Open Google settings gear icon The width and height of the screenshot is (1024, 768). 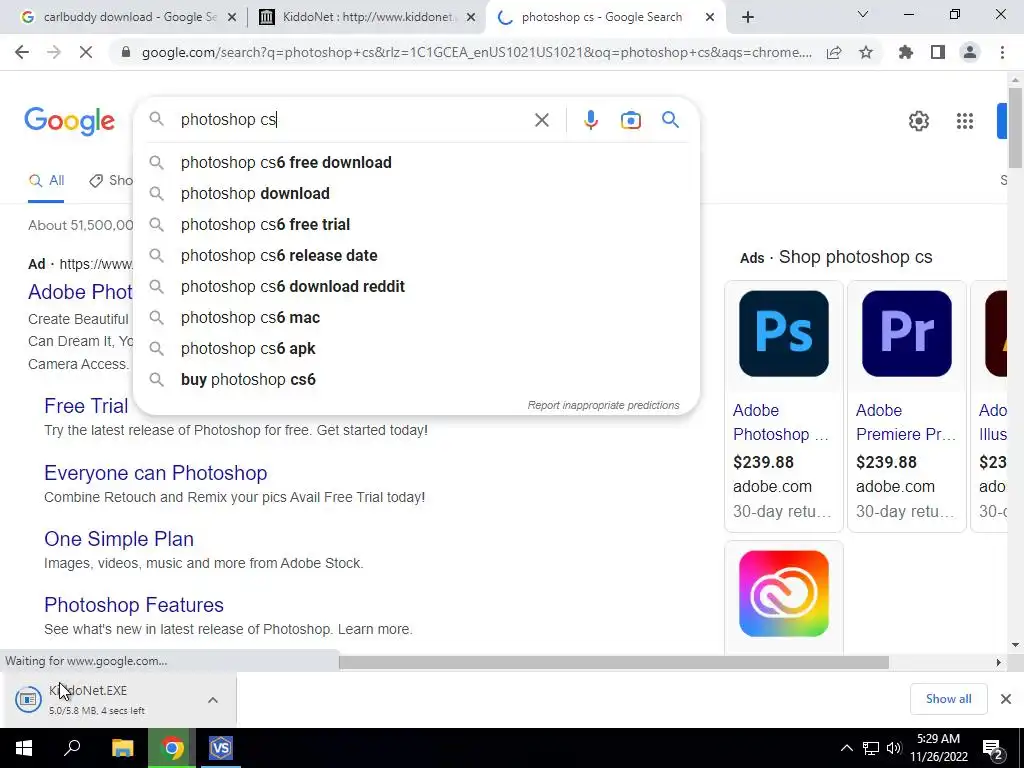(x=919, y=121)
